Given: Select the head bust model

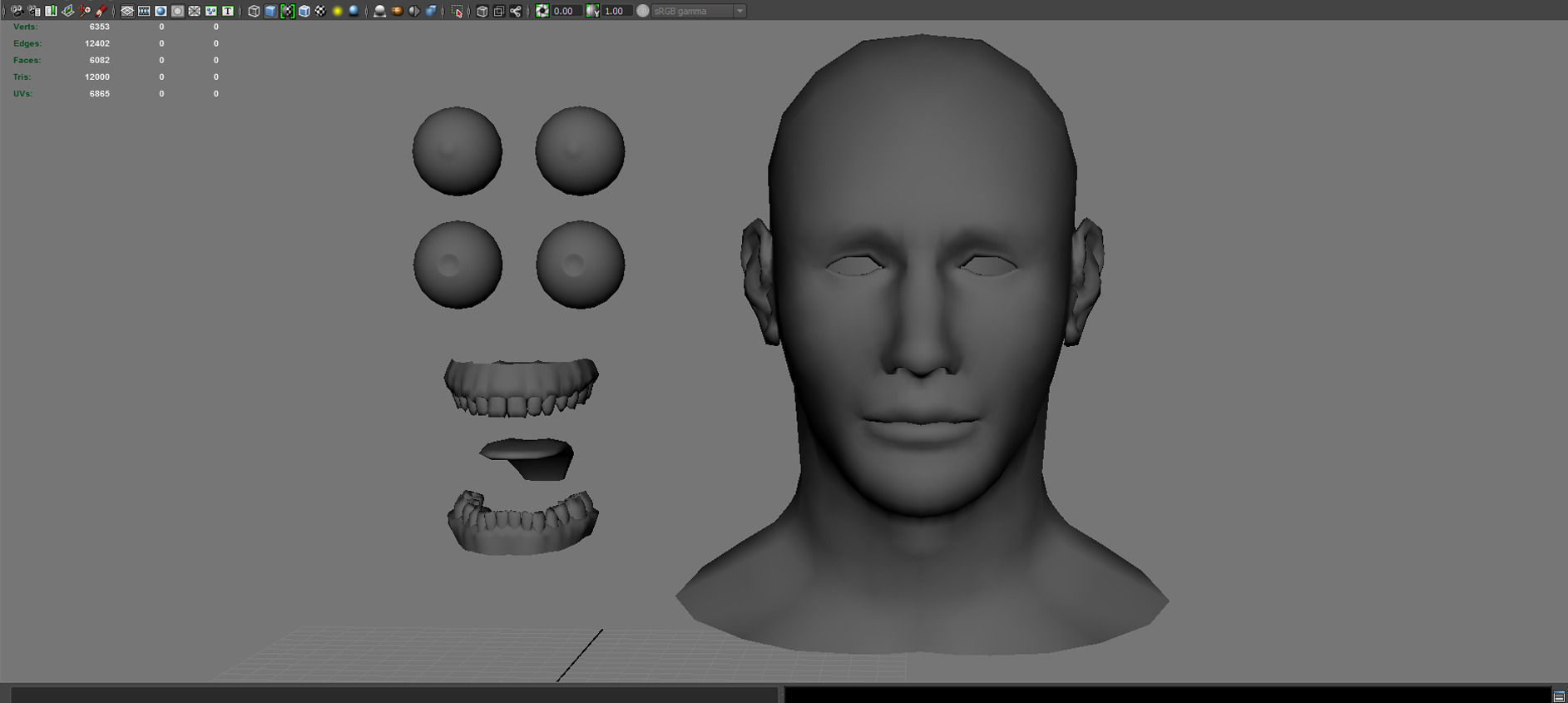Looking at the screenshot, I should coord(922,333).
